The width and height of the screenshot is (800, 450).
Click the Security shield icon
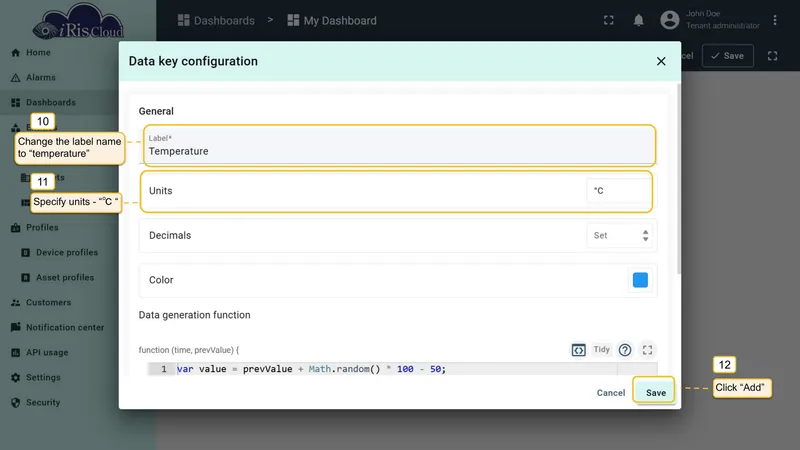15,403
